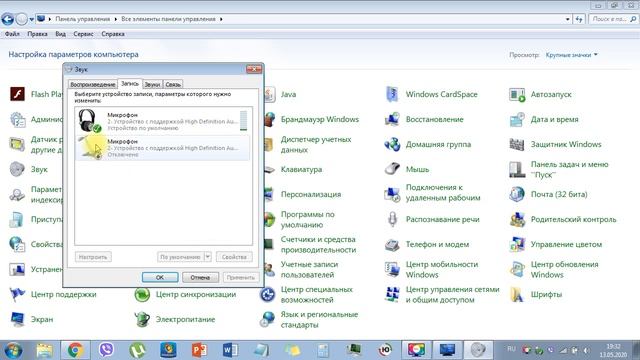Viewport: 640px width, 360px height.
Task: Open the Управление цветом icon
Action: [x=517, y=244]
